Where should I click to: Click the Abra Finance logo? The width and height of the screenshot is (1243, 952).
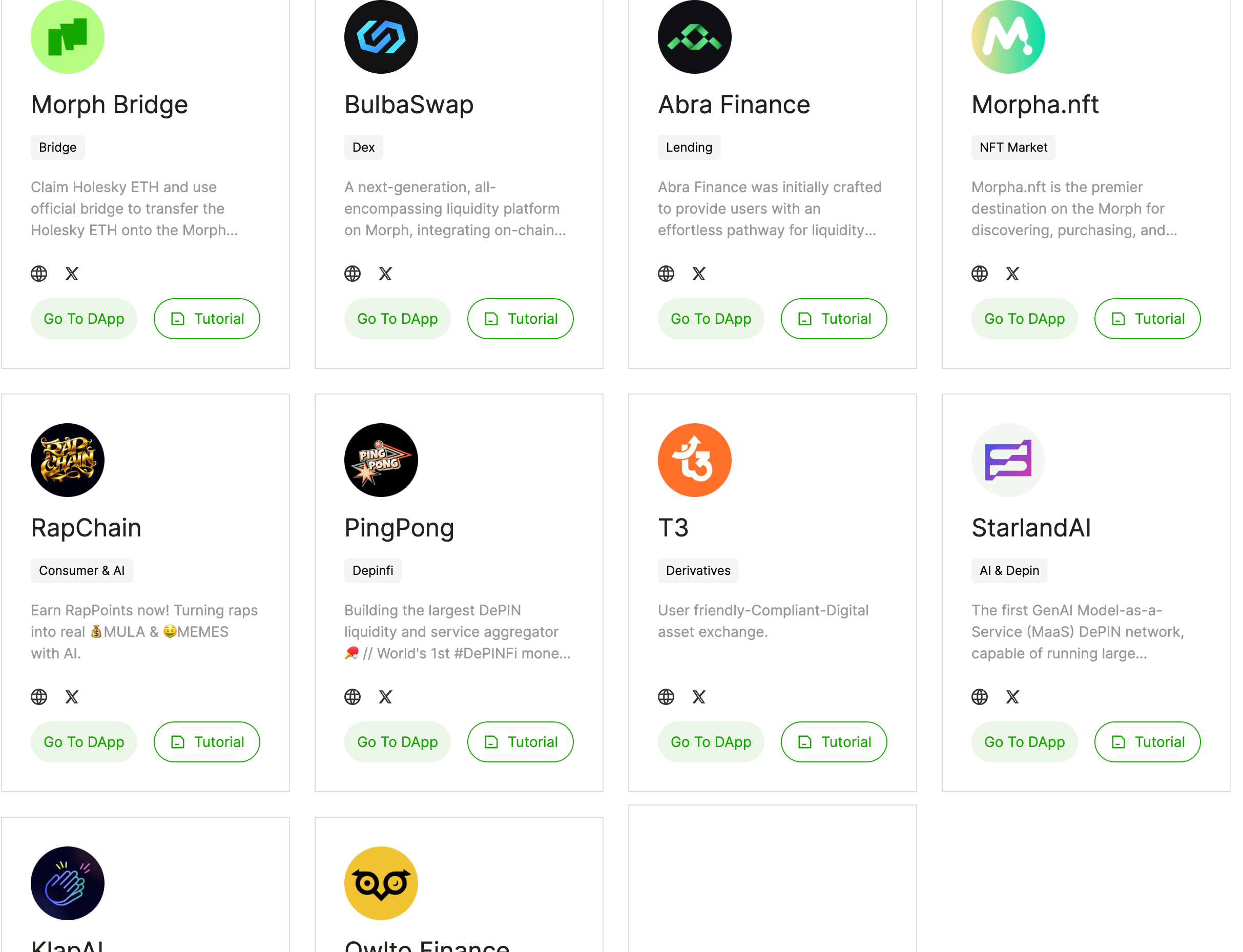click(x=694, y=36)
